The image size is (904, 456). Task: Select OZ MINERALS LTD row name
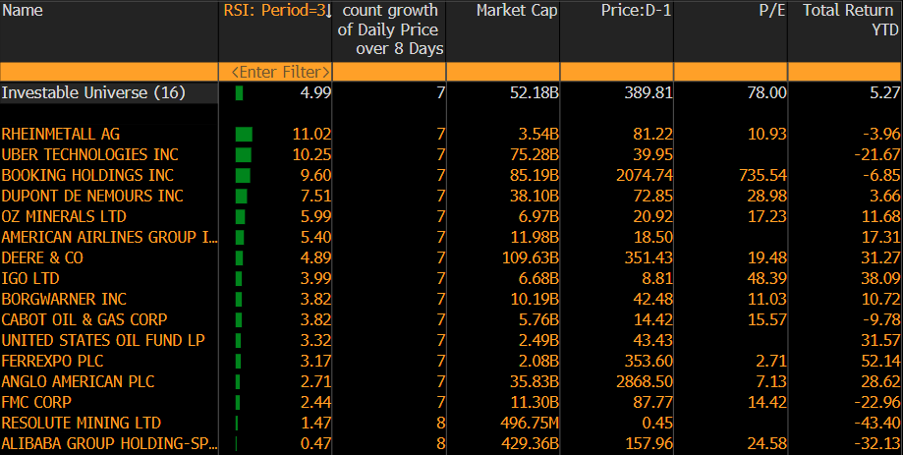(x=64, y=217)
